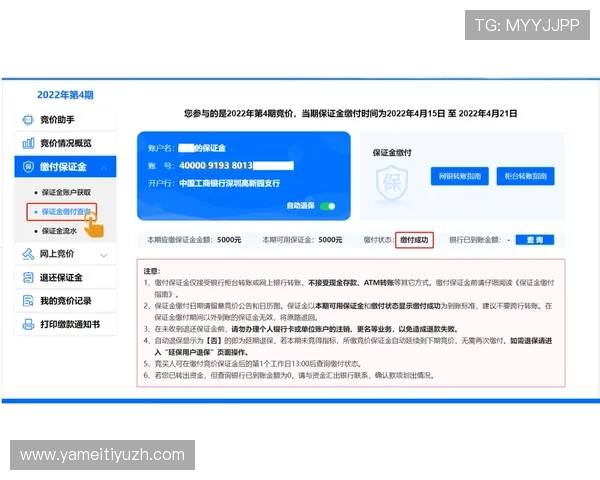Open the 竞价情况概览 menu item
600x480 pixels.
pos(65,143)
